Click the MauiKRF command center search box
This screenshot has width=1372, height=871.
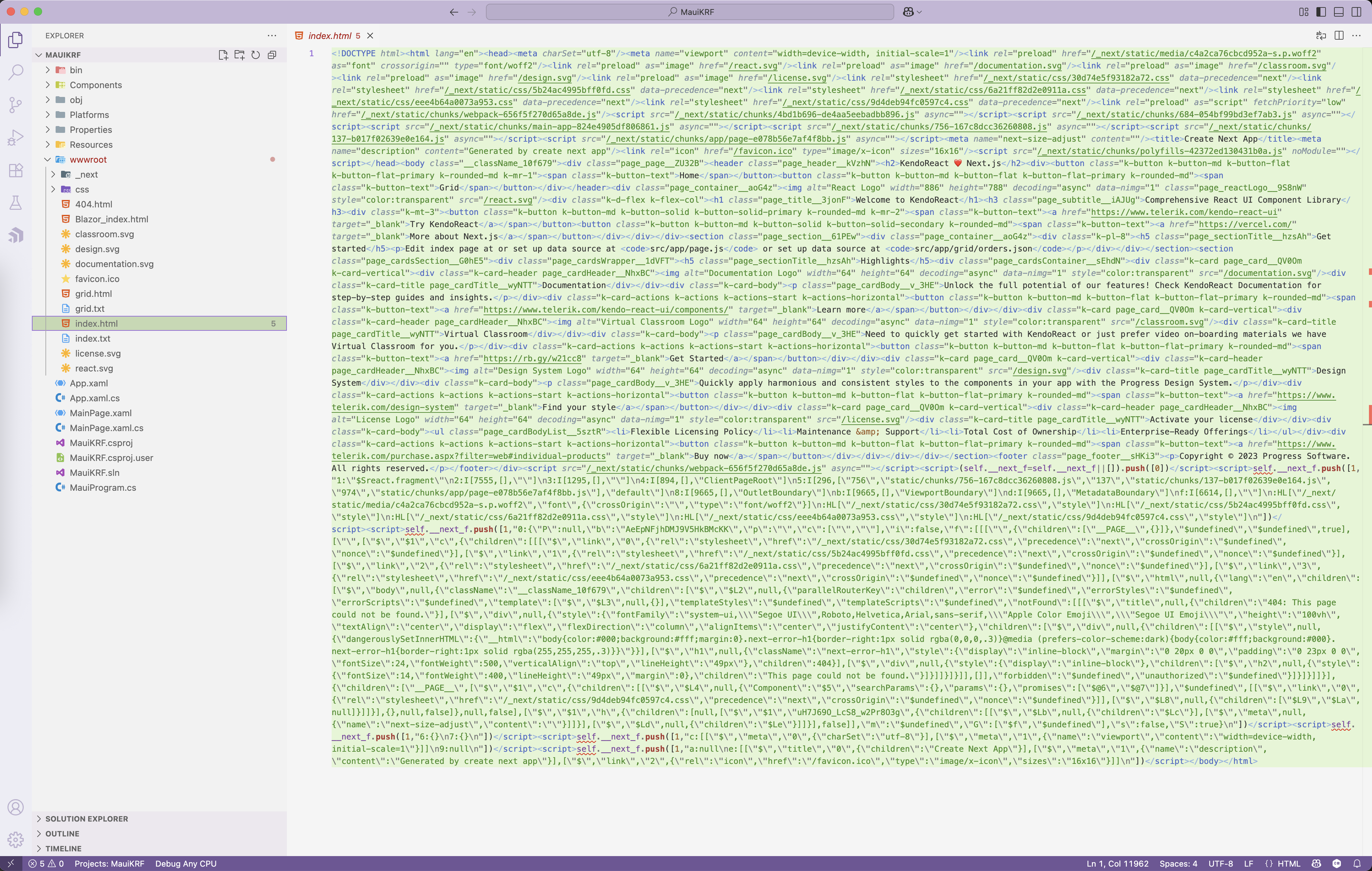(690, 12)
